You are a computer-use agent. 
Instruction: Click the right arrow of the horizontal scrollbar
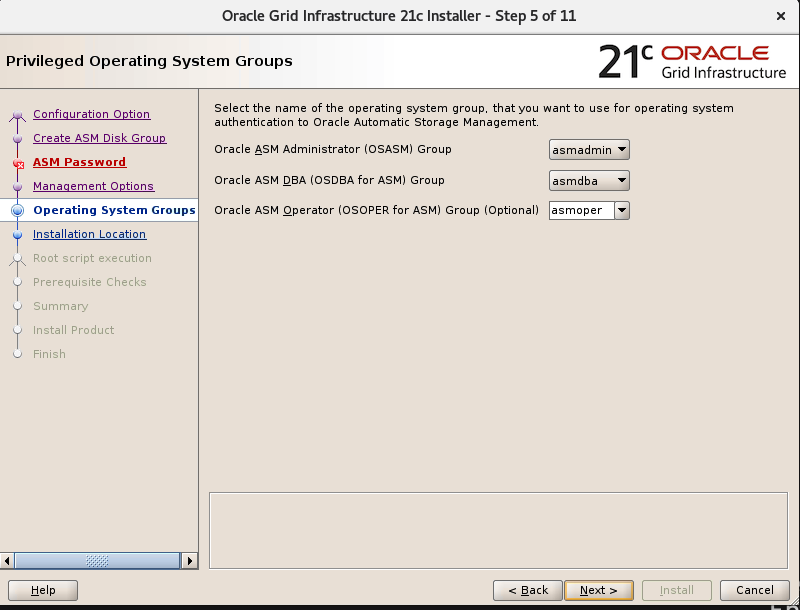pyautogui.click(x=190, y=561)
